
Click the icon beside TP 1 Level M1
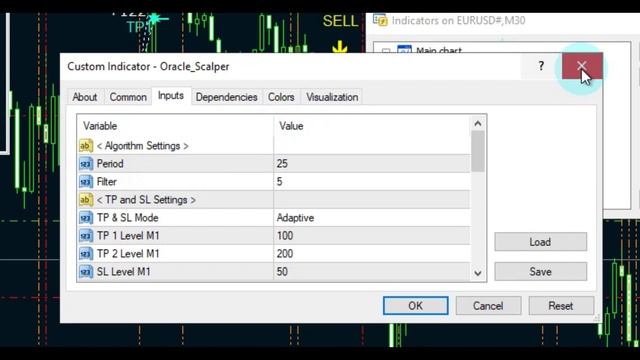(x=86, y=236)
